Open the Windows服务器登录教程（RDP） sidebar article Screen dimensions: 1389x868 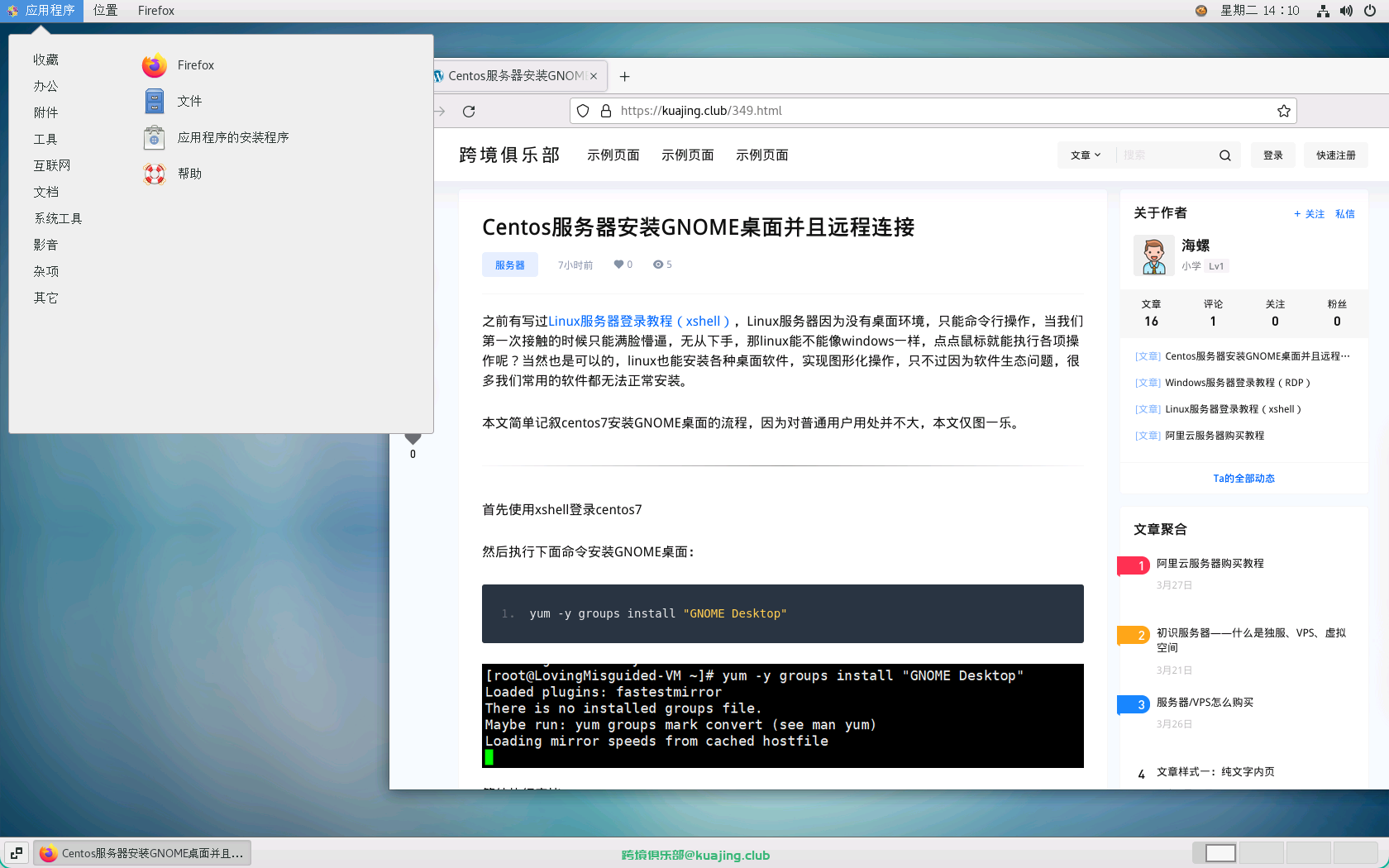(x=1238, y=383)
